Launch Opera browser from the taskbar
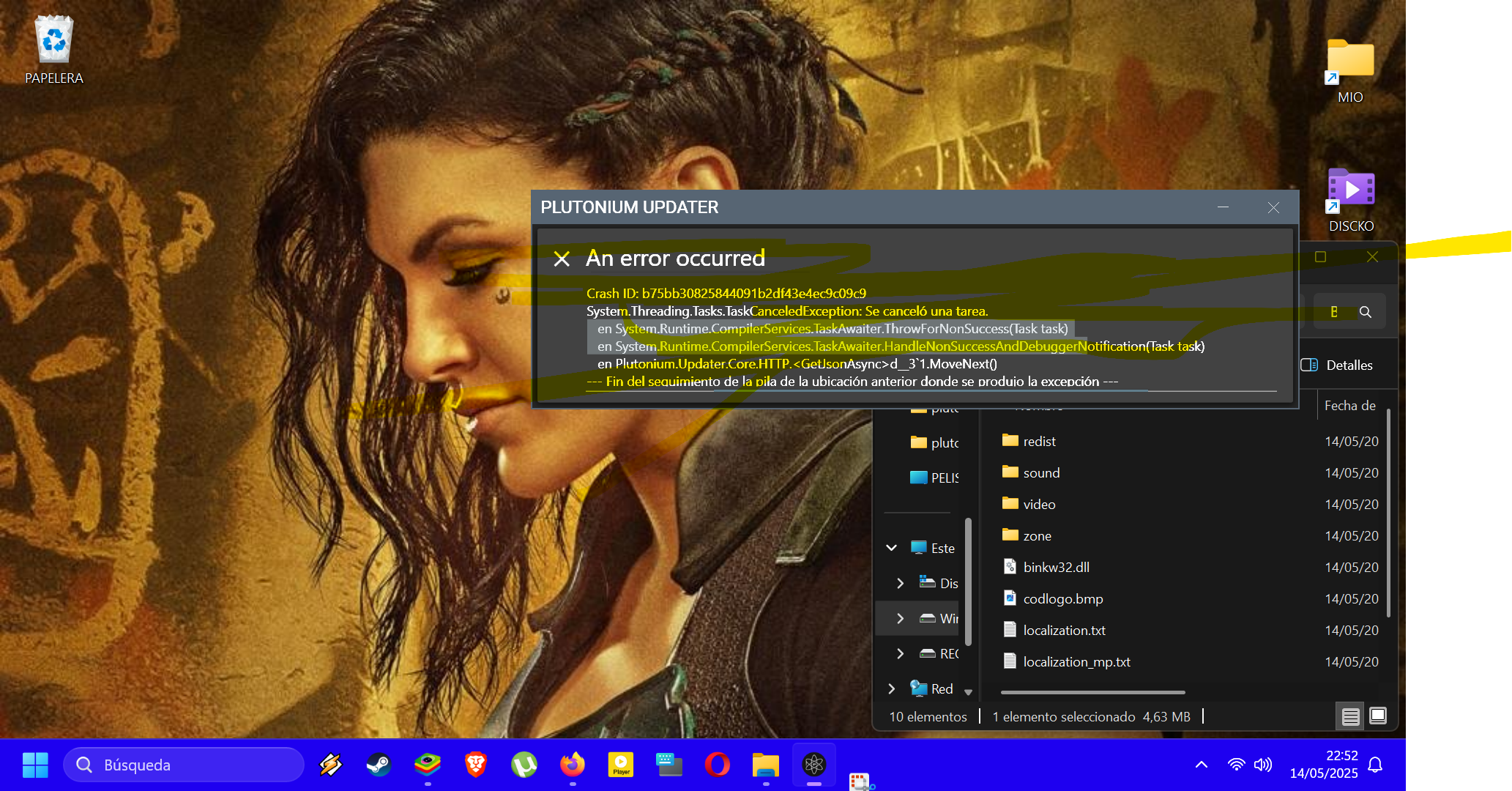Screen dimensions: 1512x791 click(x=718, y=765)
